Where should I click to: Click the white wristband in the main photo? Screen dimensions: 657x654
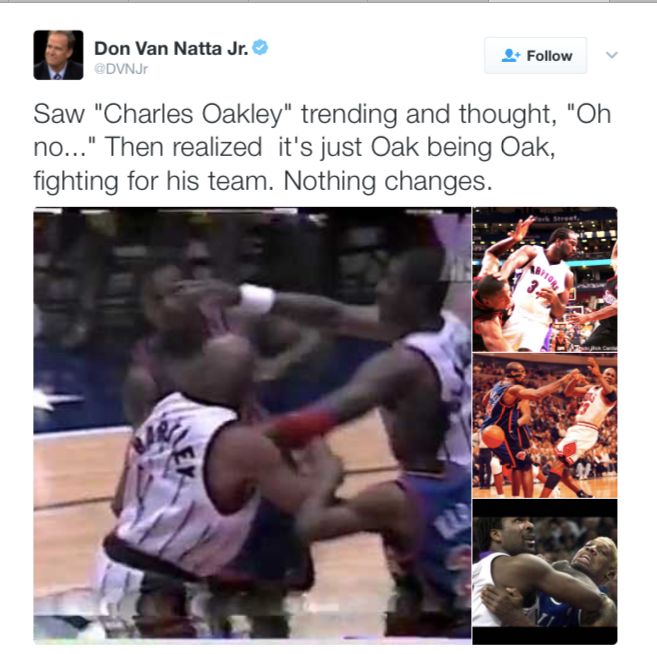(x=256, y=299)
